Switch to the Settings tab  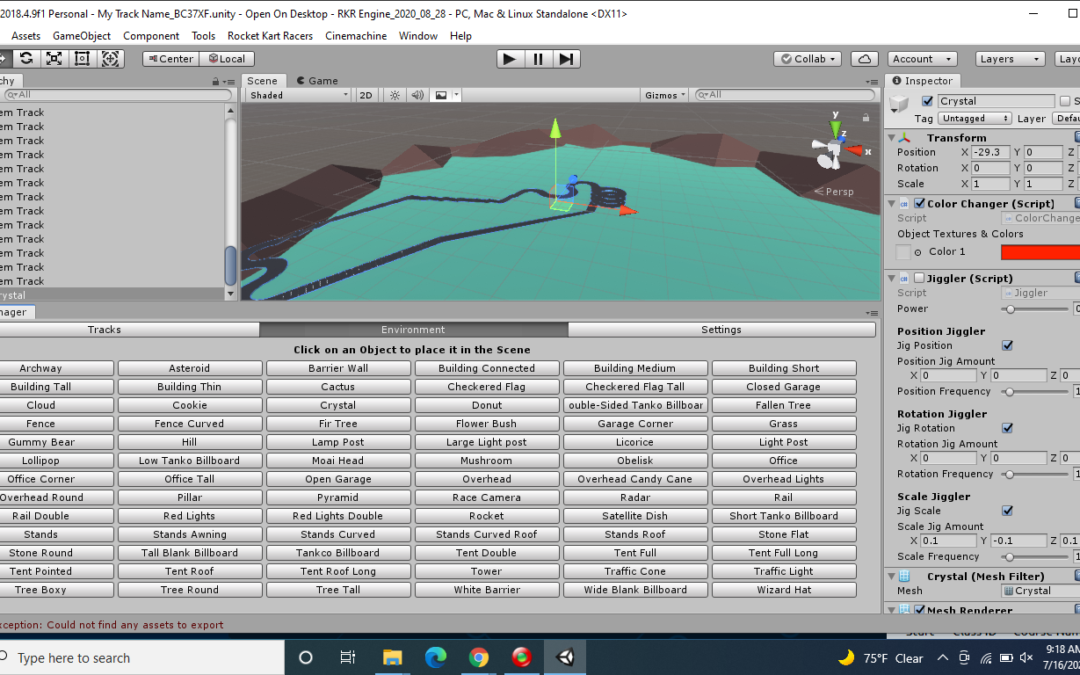coord(721,330)
